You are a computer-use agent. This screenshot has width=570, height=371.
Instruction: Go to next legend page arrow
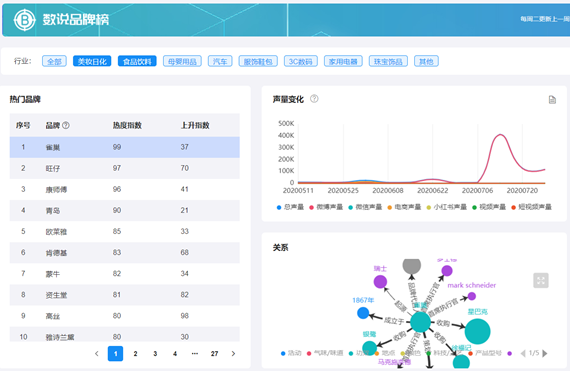[545, 353]
